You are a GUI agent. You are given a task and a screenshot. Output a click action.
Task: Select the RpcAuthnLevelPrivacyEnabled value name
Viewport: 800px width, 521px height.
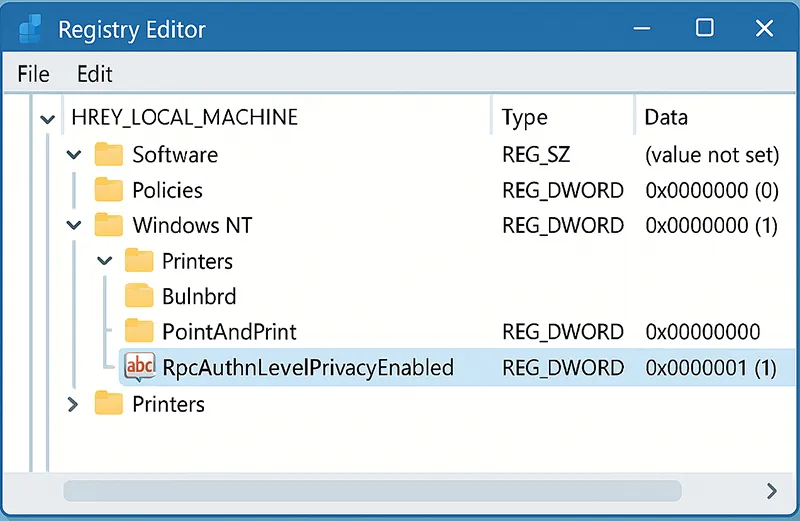point(308,368)
